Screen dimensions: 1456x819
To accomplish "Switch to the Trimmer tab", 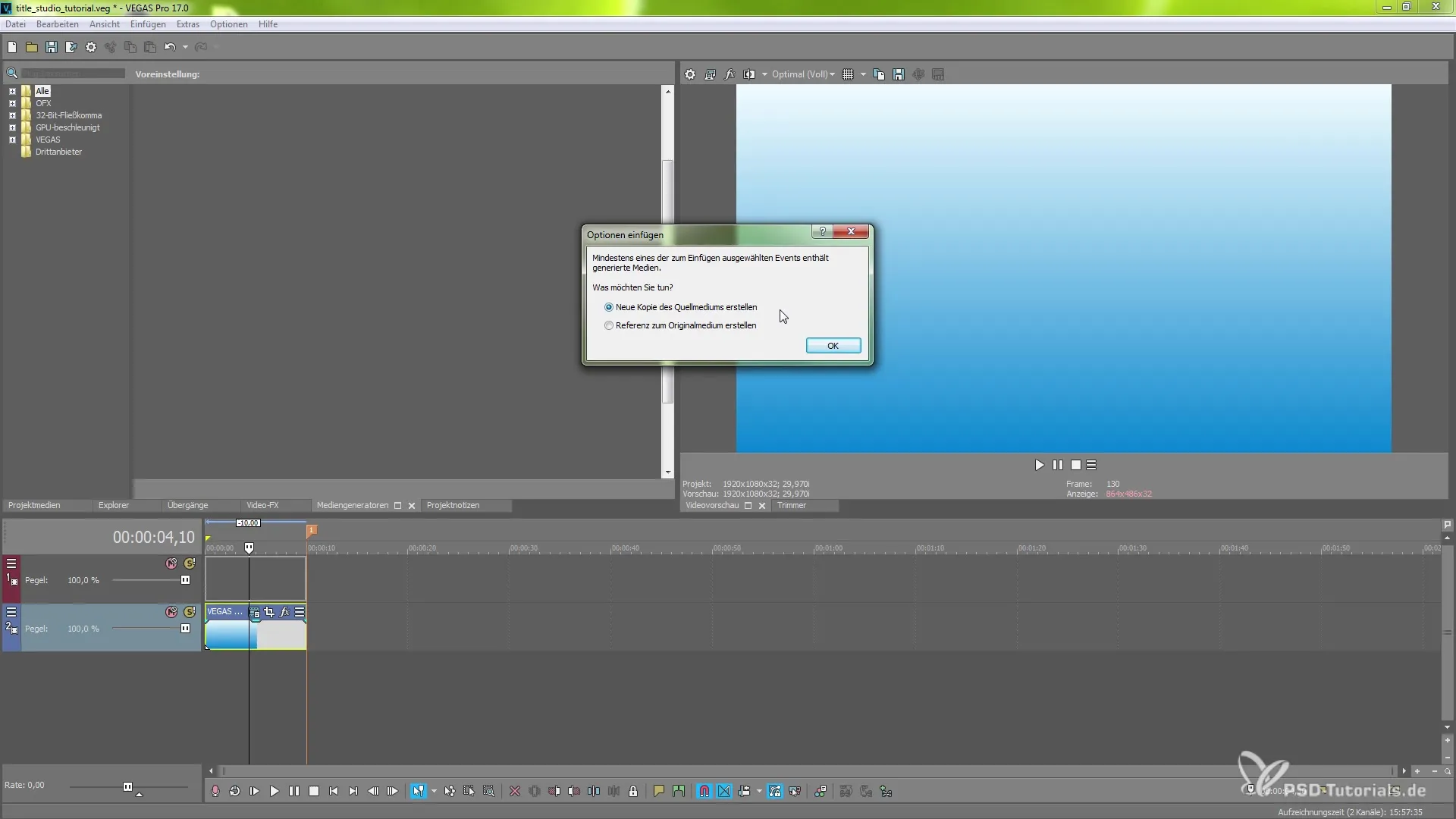I will pyautogui.click(x=792, y=505).
